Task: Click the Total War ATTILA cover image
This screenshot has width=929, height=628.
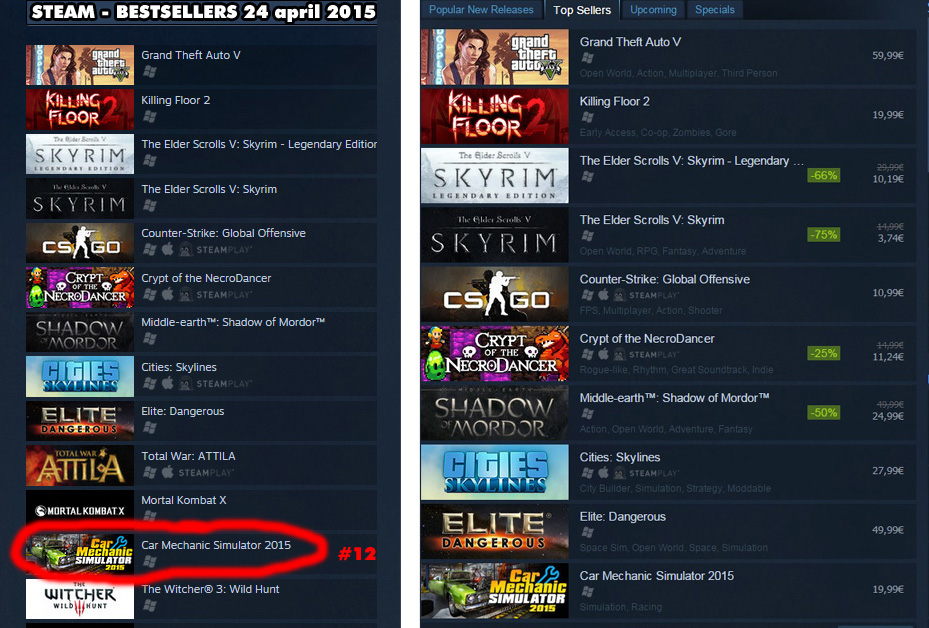Action: coord(80,466)
